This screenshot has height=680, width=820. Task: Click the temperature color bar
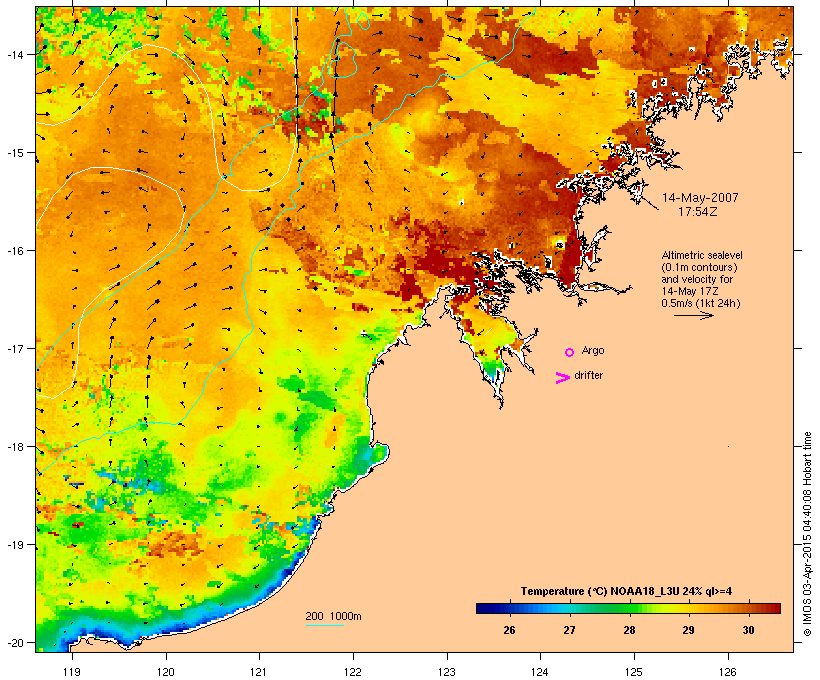click(628, 608)
